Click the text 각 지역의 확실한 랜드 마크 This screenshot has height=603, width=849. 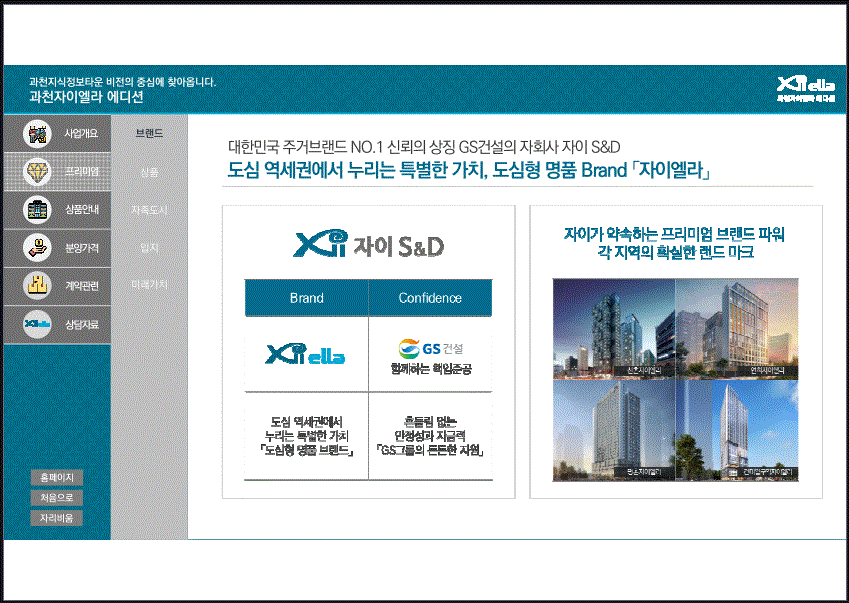[x=675, y=252]
